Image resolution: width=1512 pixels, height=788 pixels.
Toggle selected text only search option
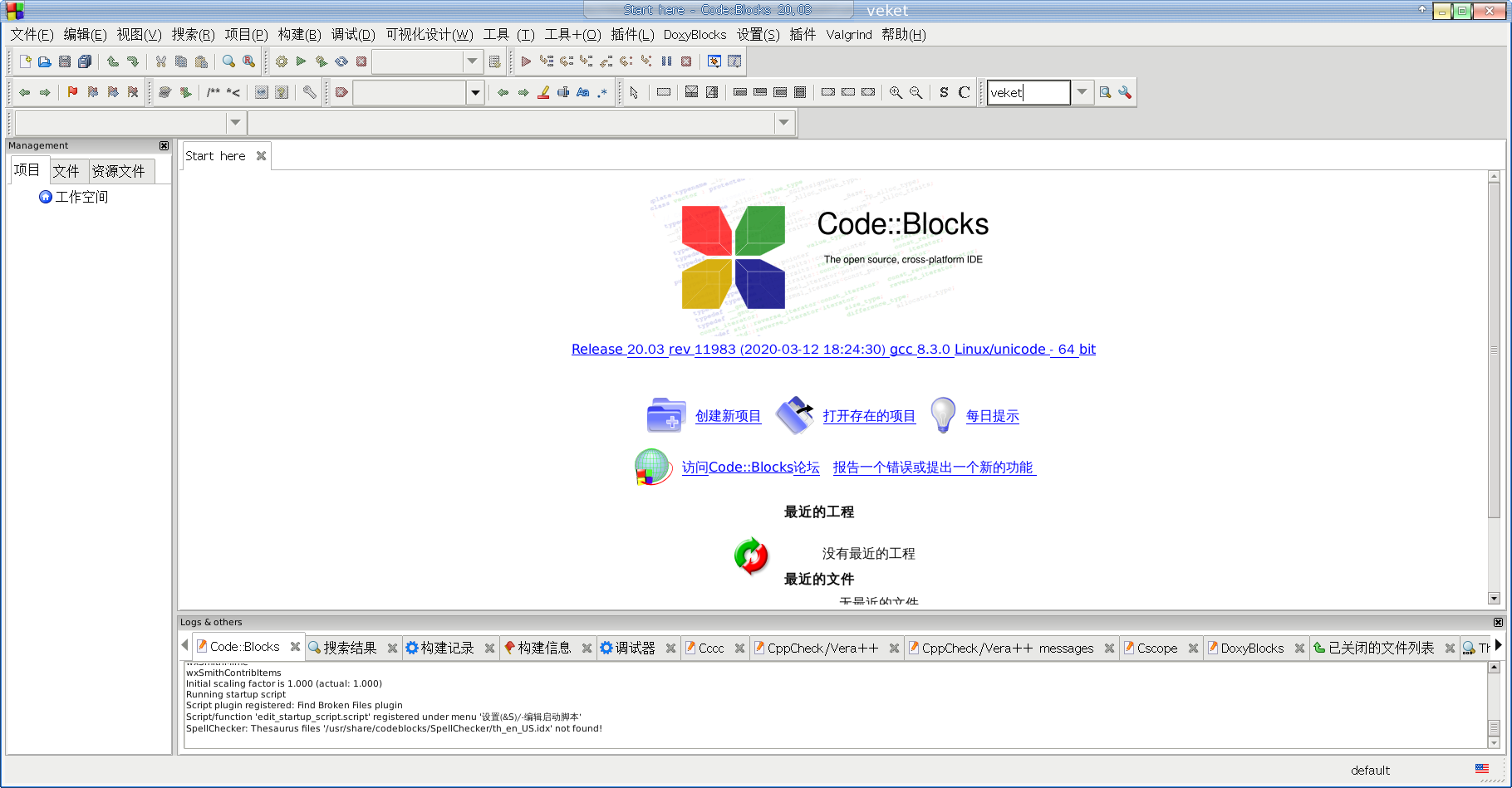click(563, 92)
